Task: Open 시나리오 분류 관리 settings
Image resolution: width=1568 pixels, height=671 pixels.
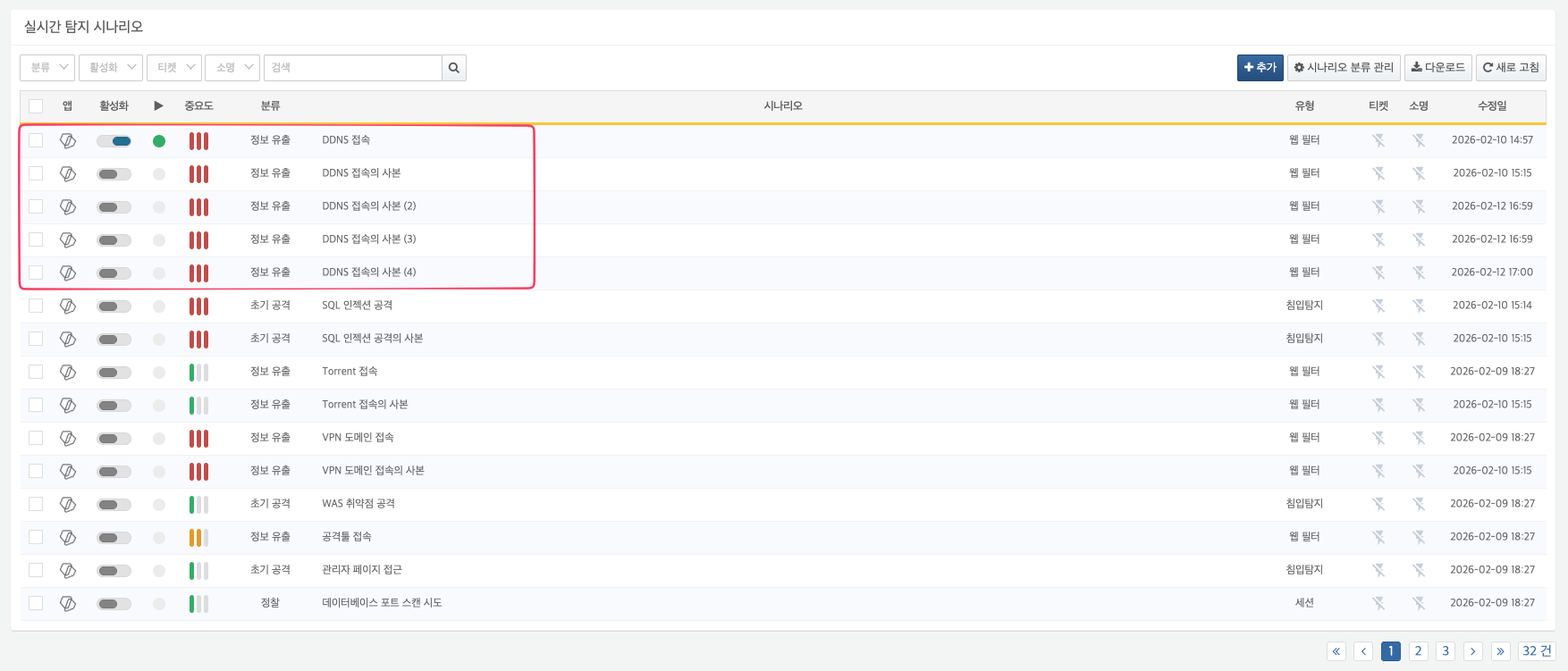Action: coord(1344,68)
